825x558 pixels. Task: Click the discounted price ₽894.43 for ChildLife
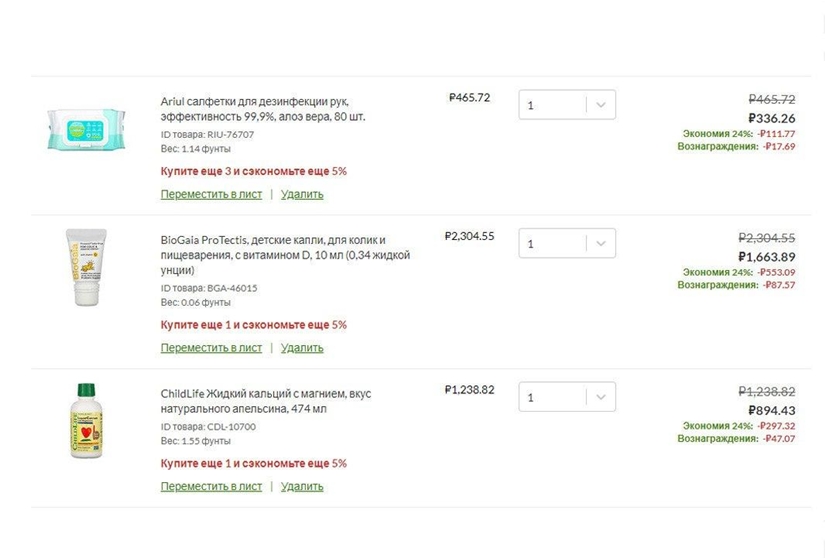[771, 410]
